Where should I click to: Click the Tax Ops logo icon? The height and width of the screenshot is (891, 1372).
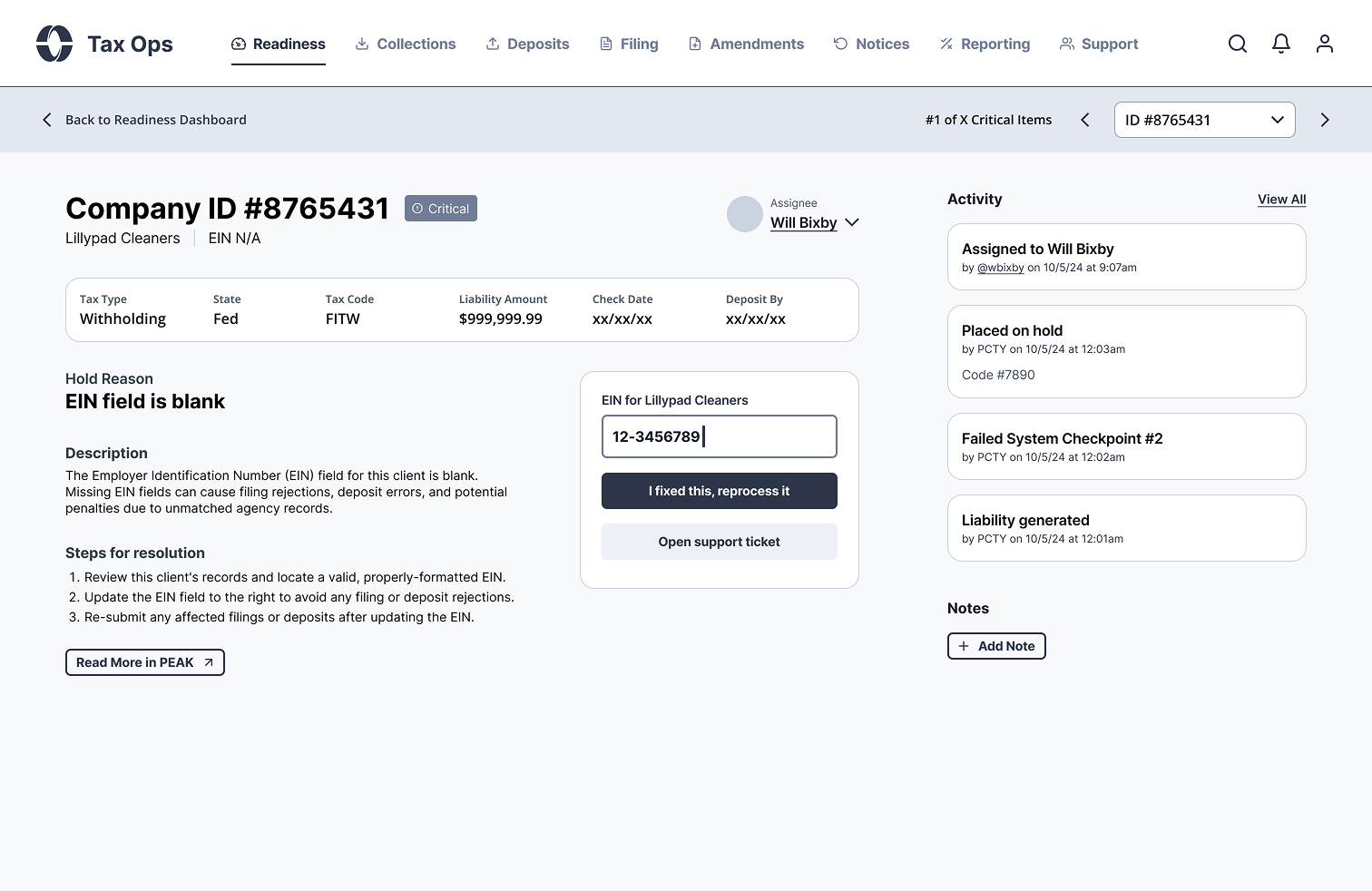tap(54, 44)
